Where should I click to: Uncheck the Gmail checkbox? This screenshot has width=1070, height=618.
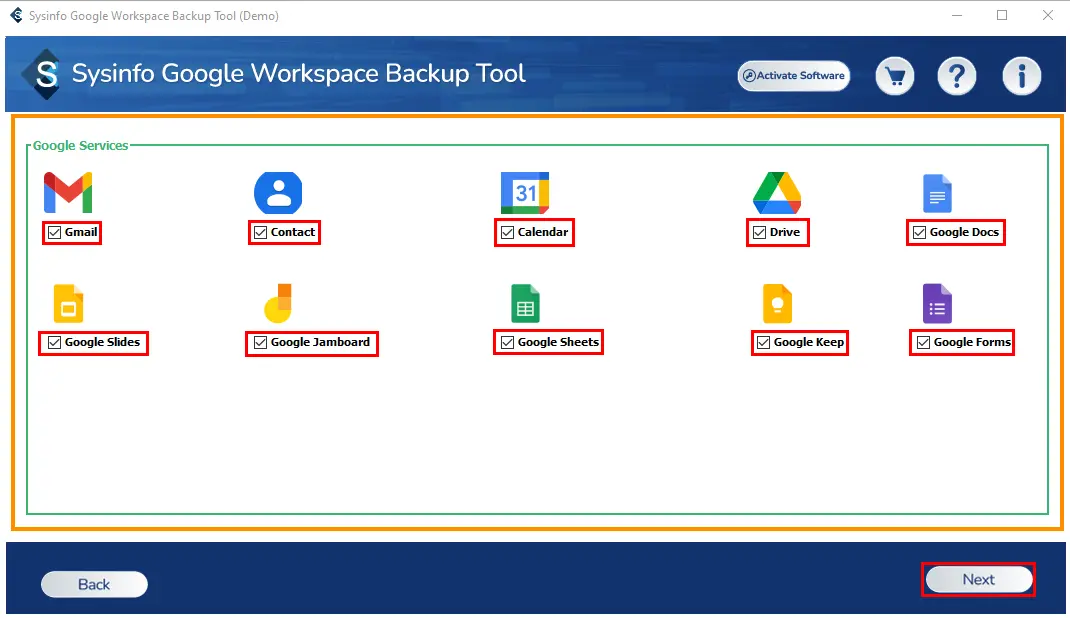click(55, 233)
